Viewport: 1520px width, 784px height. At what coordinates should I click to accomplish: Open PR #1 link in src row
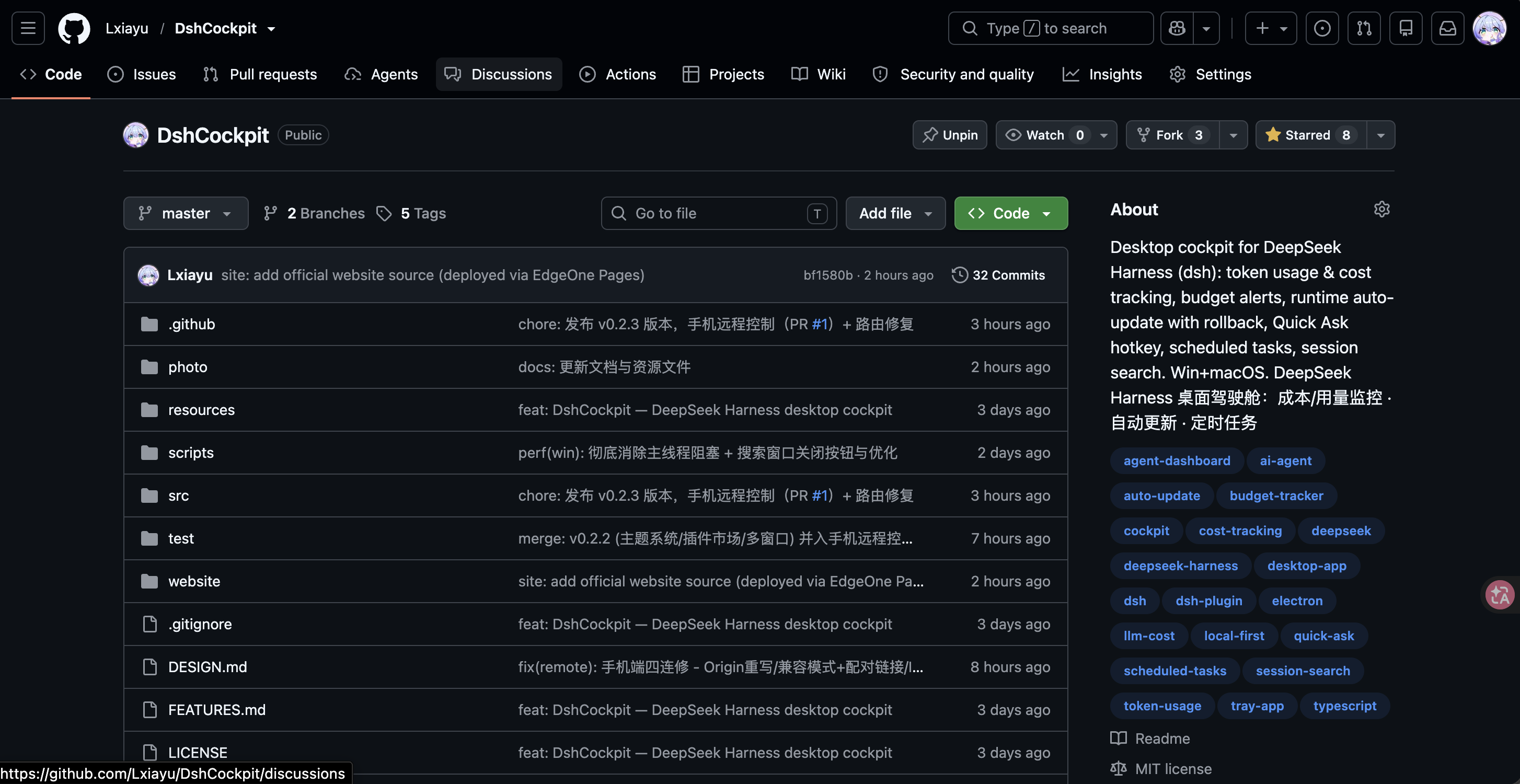pos(820,495)
